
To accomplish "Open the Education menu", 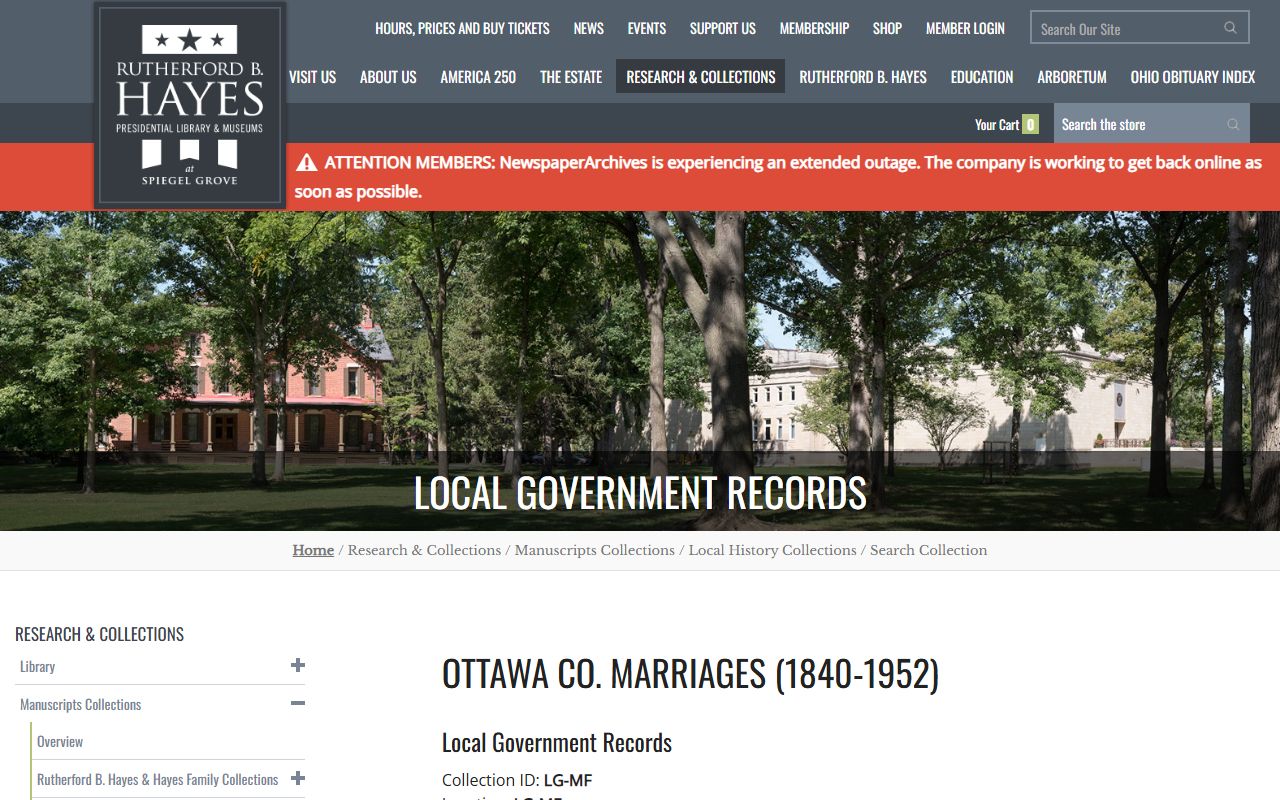I will [981, 77].
